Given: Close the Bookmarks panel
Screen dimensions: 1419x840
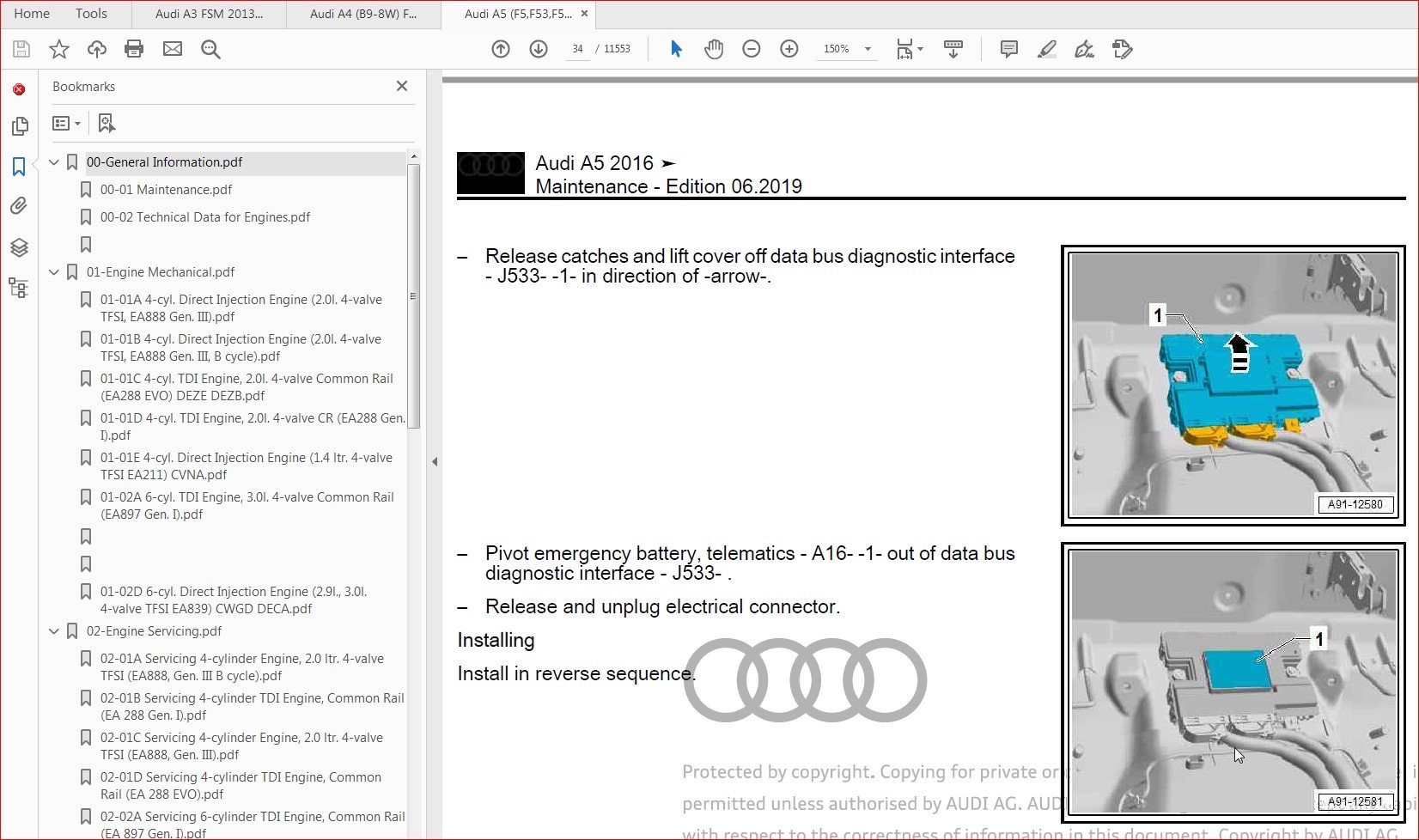Looking at the screenshot, I should [402, 86].
